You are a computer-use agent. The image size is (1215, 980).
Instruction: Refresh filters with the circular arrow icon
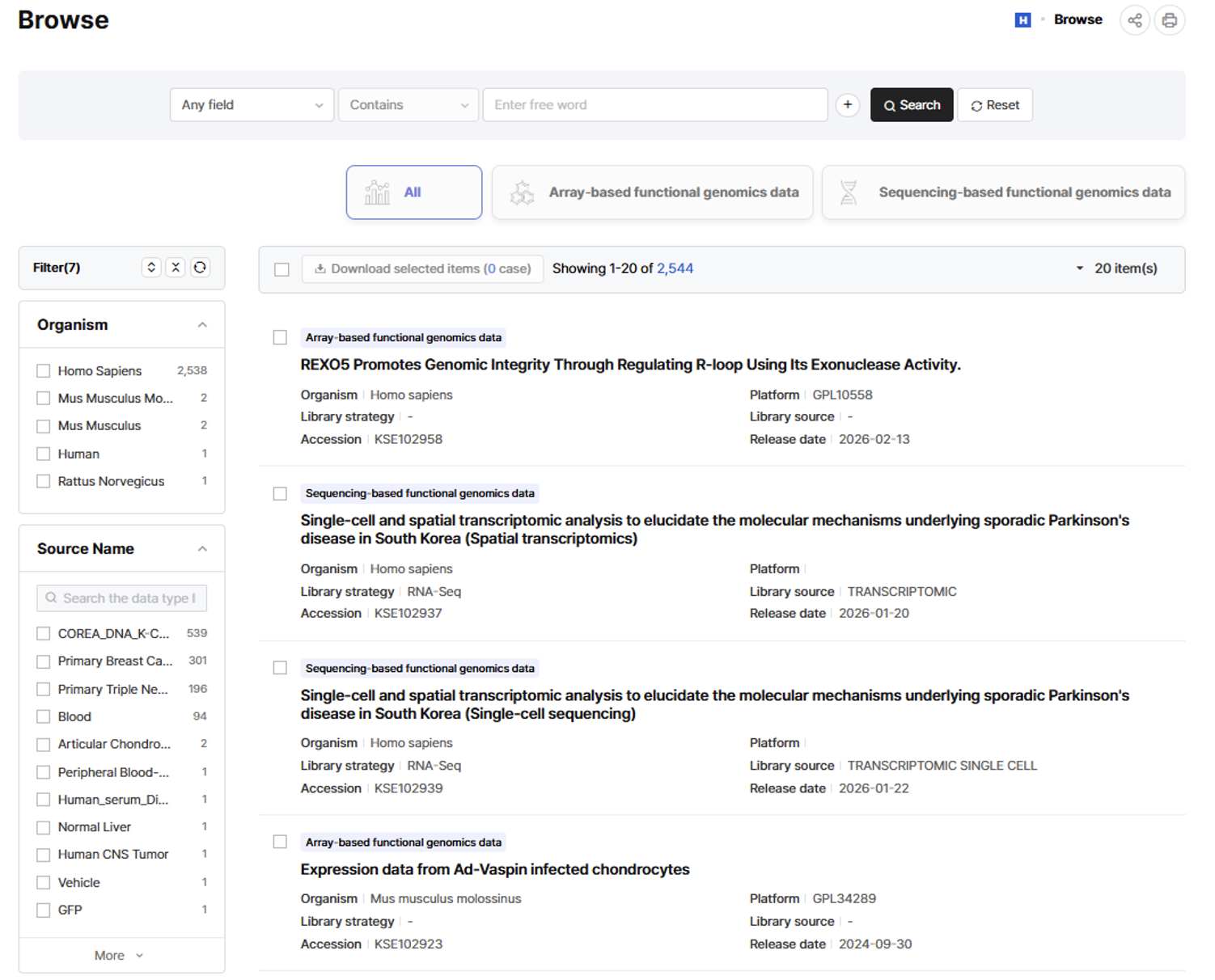pyautogui.click(x=200, y=268)
